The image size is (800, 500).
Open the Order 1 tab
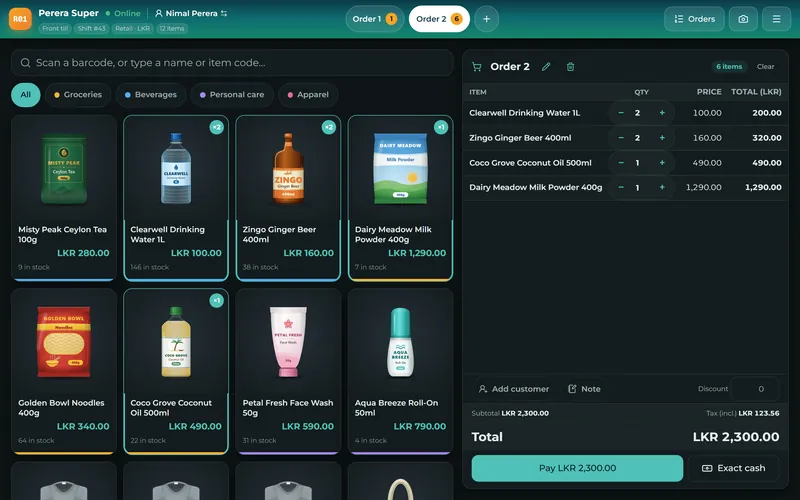[x=374, y=19]
